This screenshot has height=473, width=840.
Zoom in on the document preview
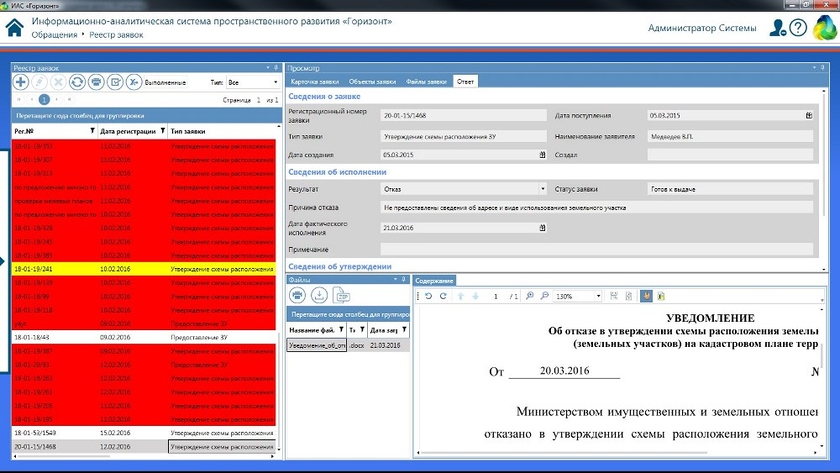click(x=529, y=297)
